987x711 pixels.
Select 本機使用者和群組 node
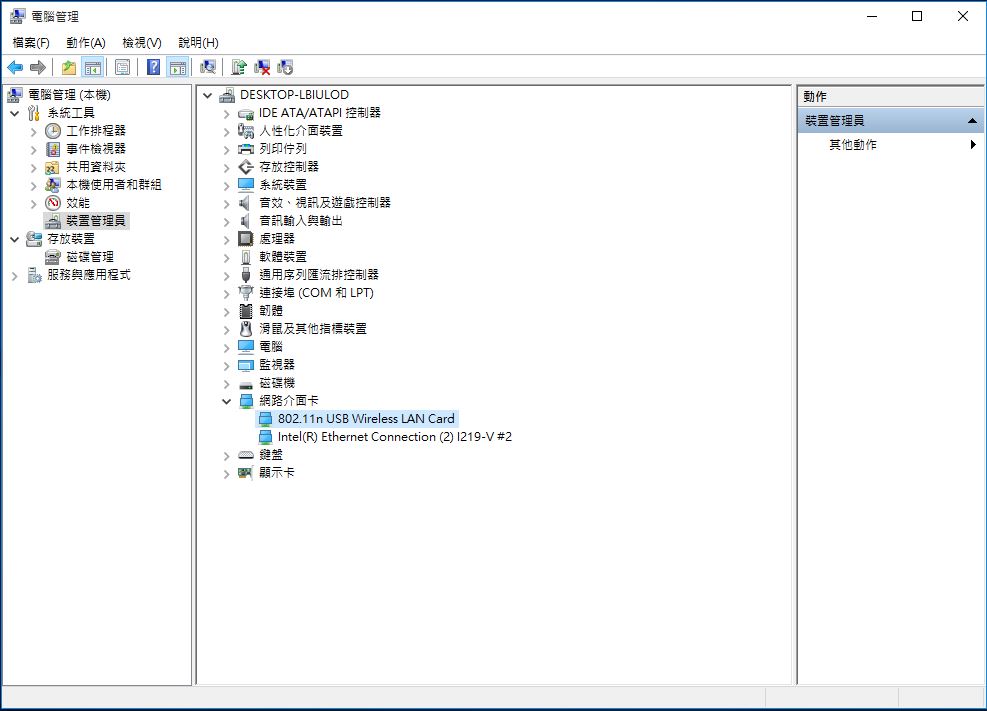(x=113, y=185)
